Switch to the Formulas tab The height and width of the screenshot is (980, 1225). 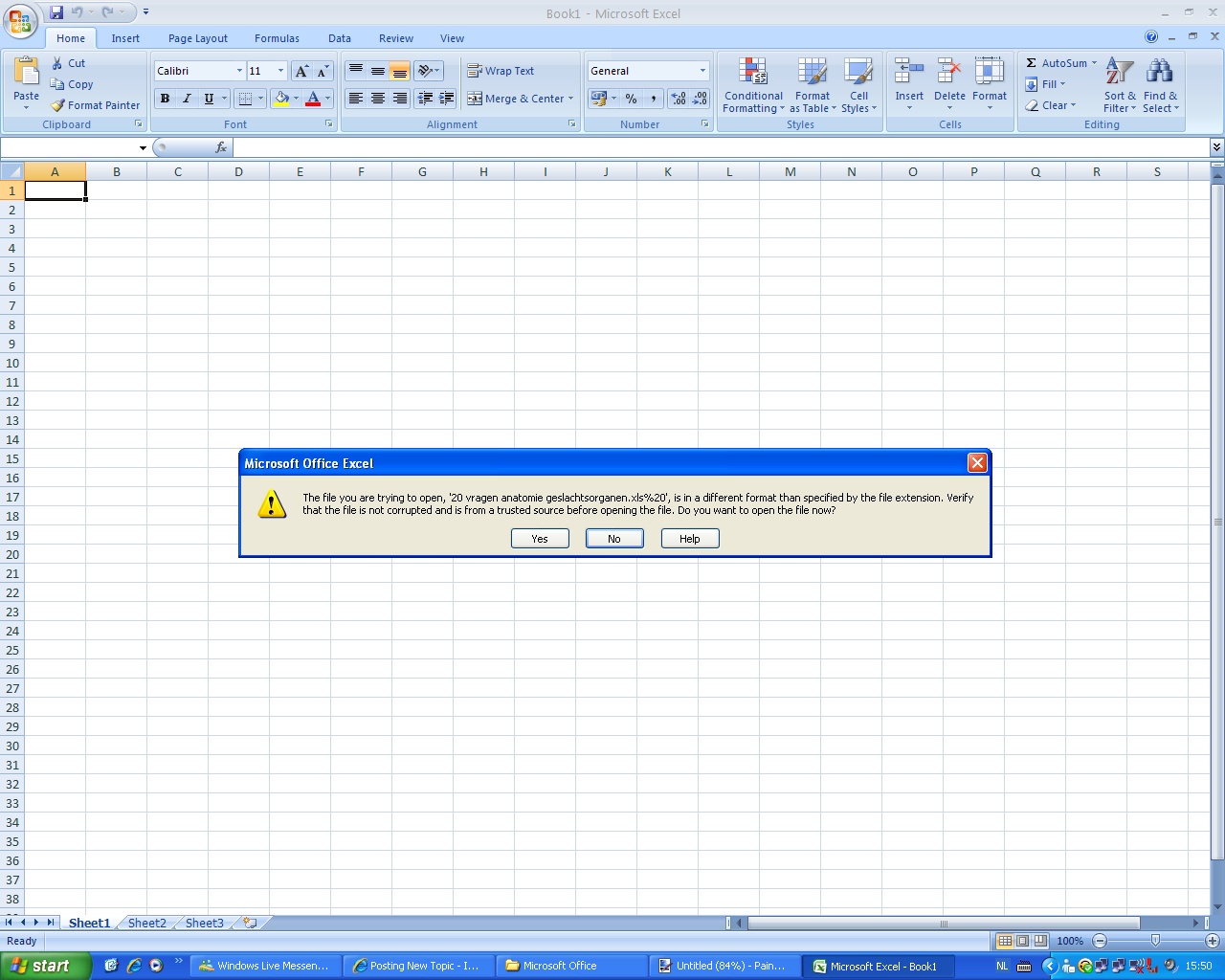(x=277, y=38)
